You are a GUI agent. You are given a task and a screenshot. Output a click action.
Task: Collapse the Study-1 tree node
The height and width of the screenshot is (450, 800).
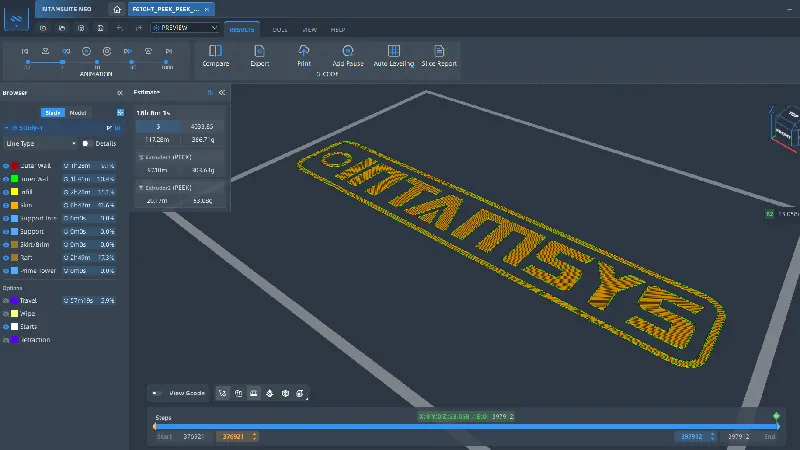pyautogui.click(x=6, y=128)
